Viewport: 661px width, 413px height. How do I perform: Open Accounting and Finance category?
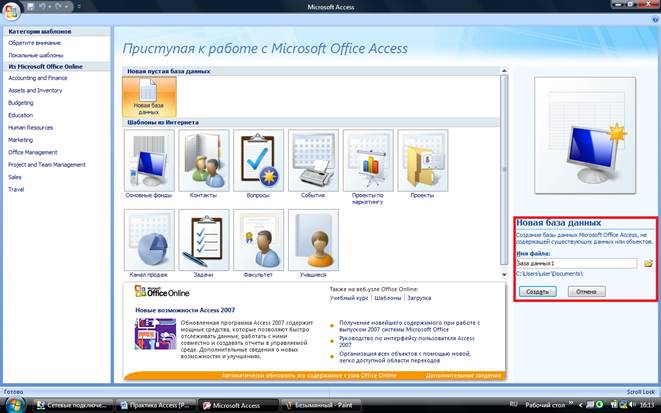pyautogui.click(x=38, y=78)
